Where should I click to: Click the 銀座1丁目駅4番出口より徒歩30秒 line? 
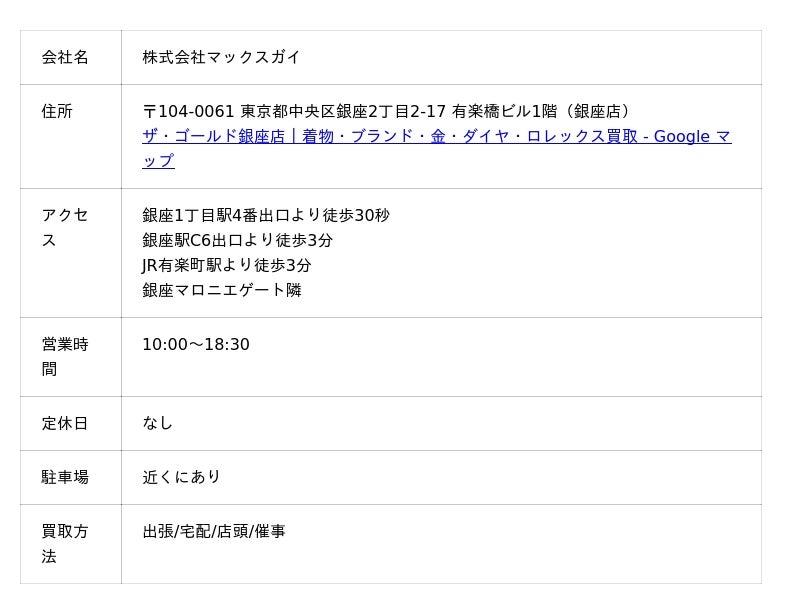click(x=266, y=215)
